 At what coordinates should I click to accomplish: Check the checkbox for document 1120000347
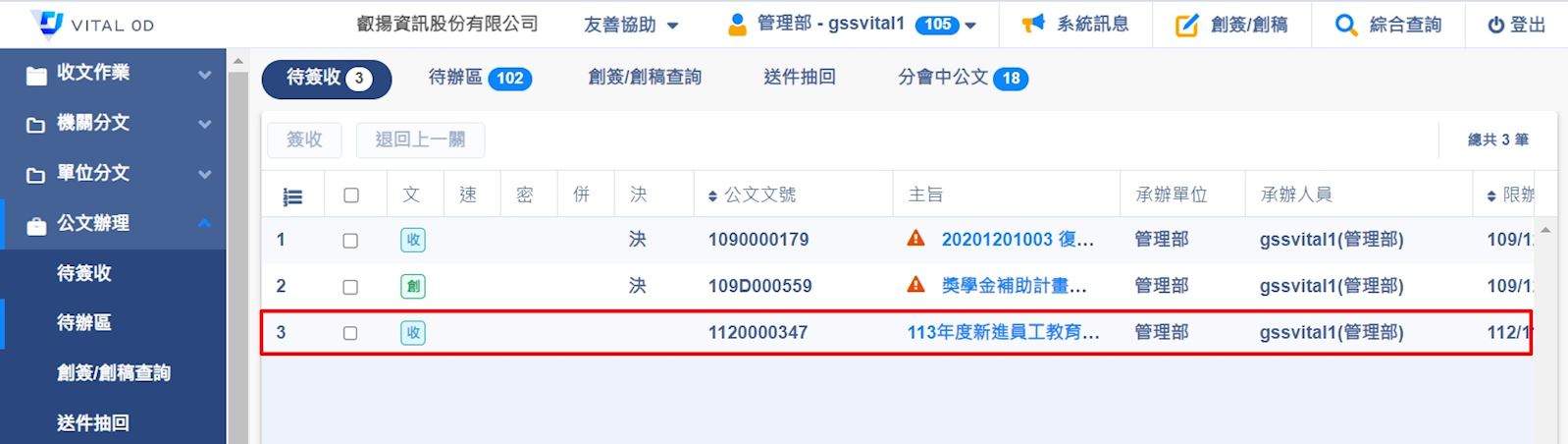350,333
